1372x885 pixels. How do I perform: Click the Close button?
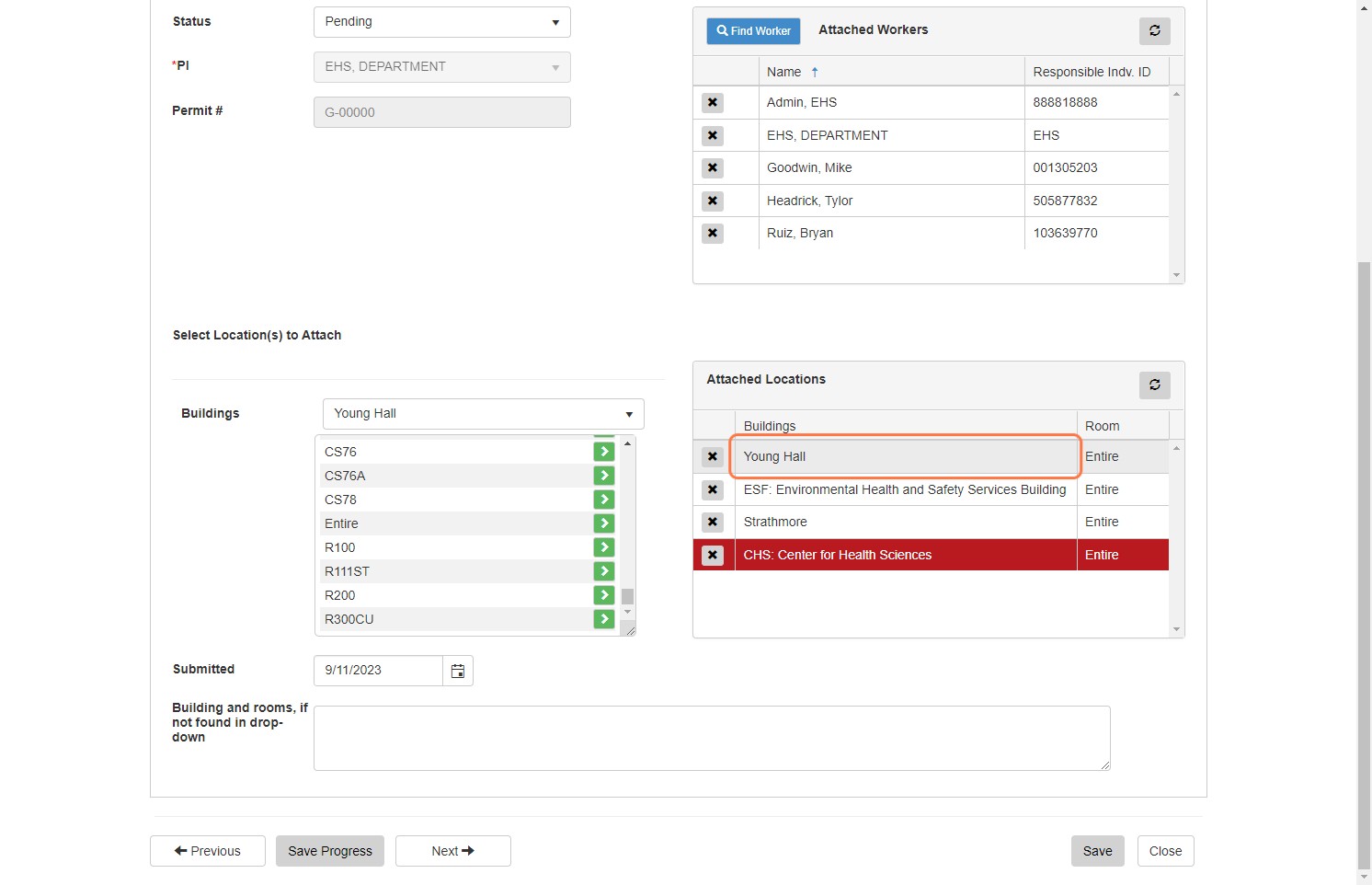(1166, 851)
